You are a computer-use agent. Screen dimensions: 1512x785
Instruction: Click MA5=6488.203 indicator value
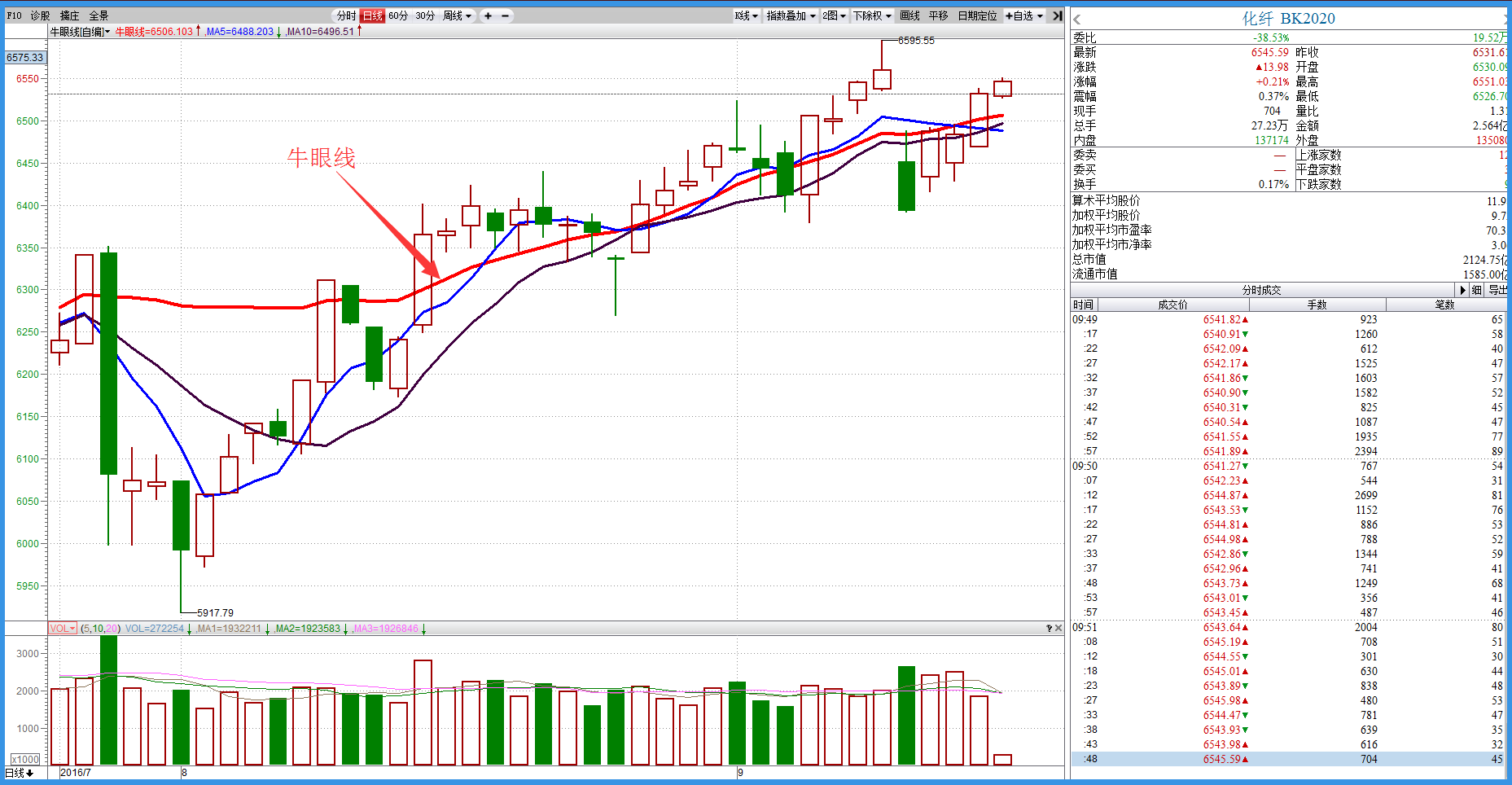pyautogui.click(x=239, y=32)
